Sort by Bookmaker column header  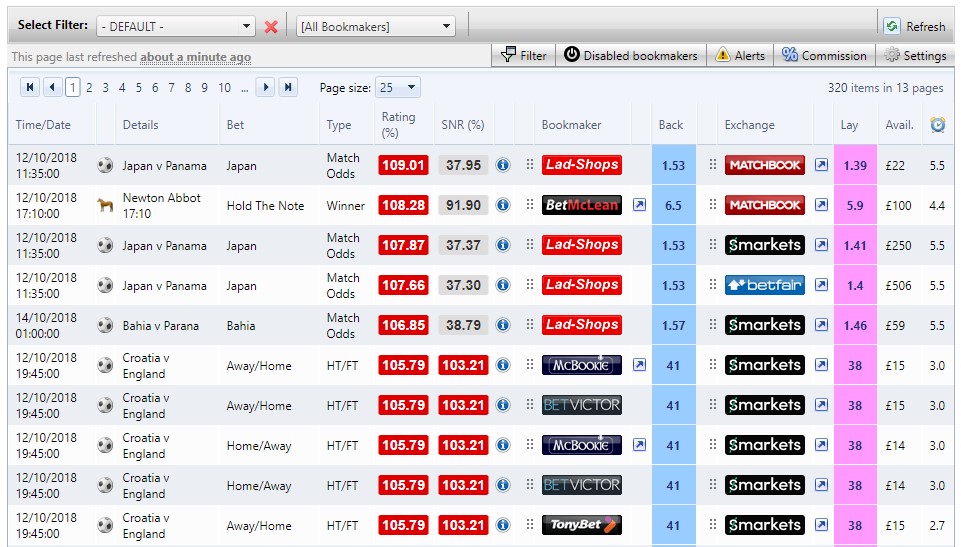point(571,125)
